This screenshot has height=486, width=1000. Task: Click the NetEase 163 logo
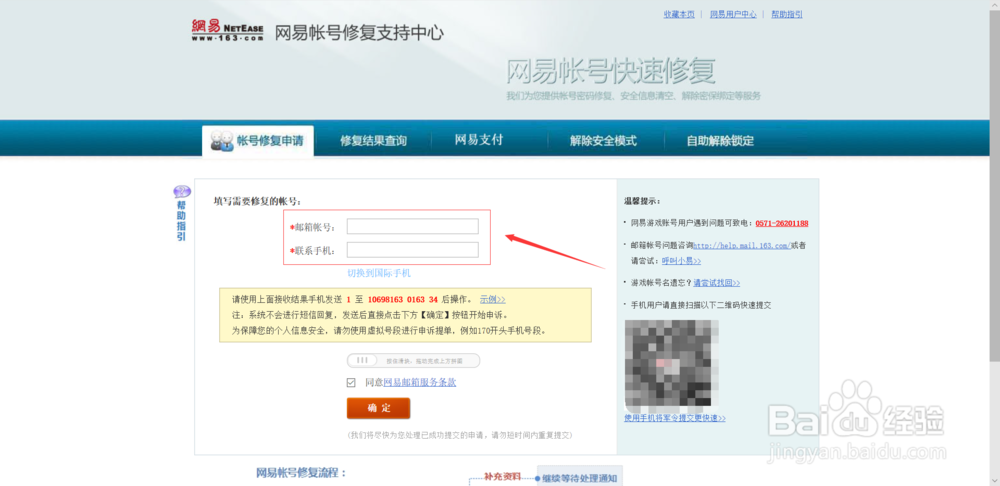227,31
